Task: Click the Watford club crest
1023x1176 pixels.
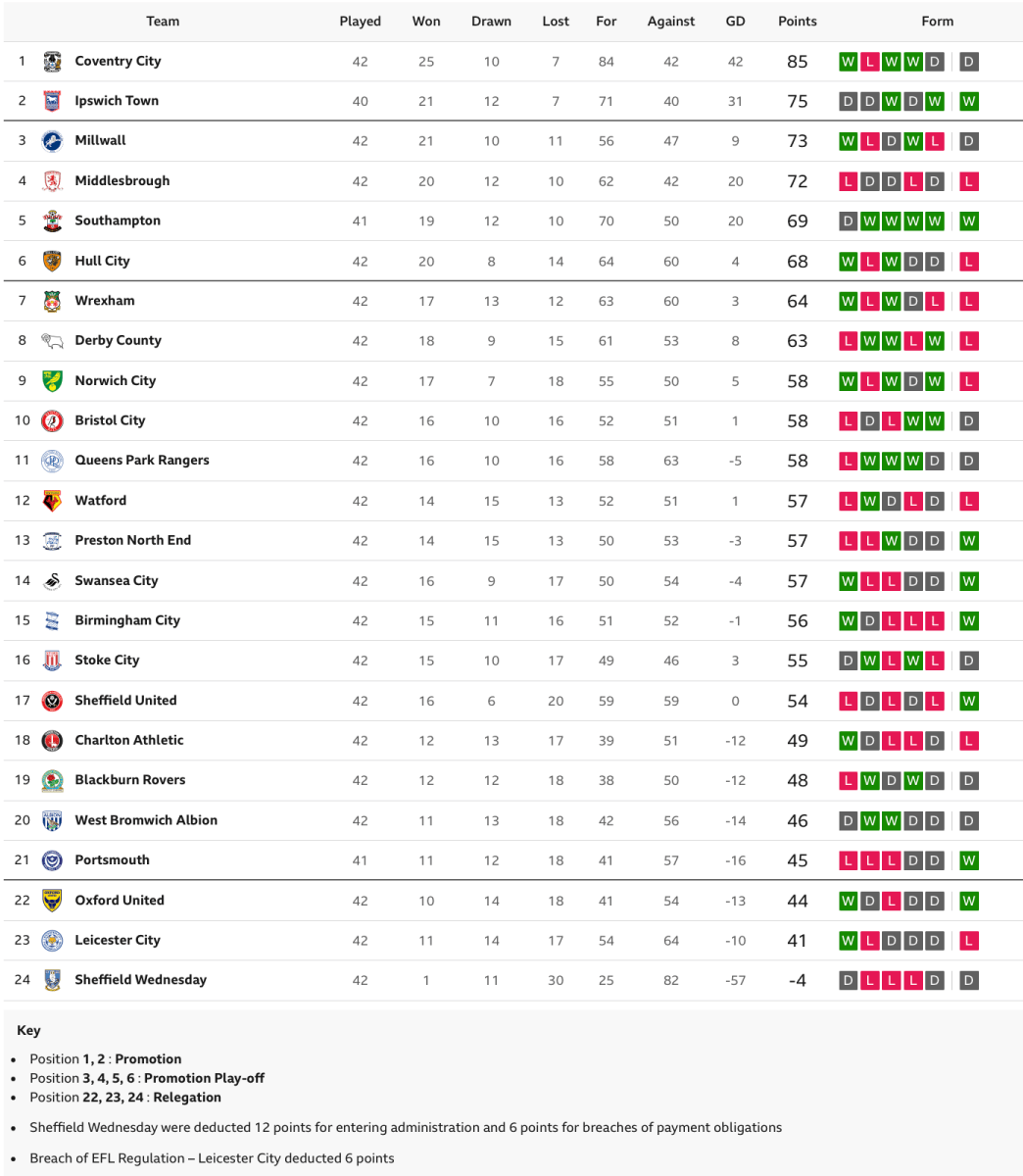Action: pos(52,501)
